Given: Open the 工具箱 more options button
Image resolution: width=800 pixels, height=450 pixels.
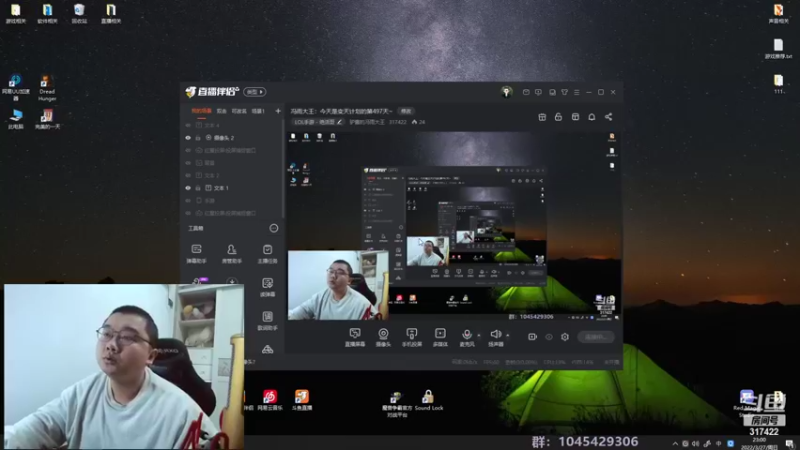Looking at the screenshot, I should pyautogui.click(x=273, y=228).
